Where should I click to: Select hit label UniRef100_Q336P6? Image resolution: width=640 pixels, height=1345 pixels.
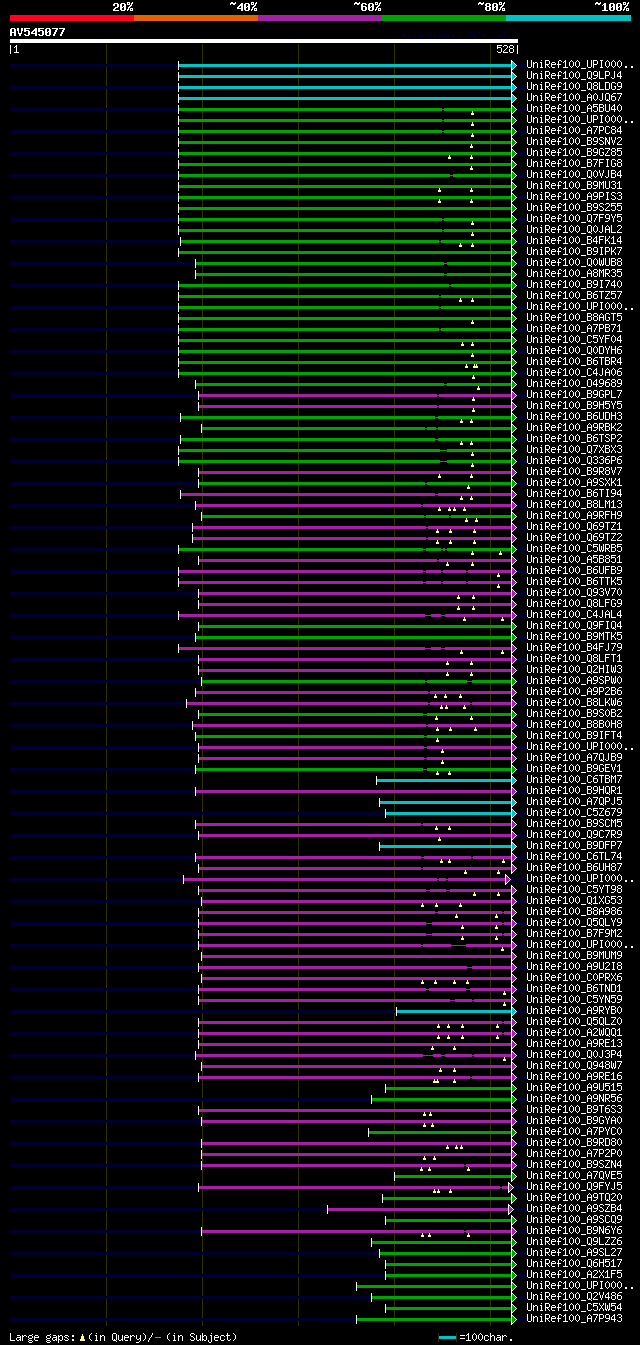[x=574, y=460]
